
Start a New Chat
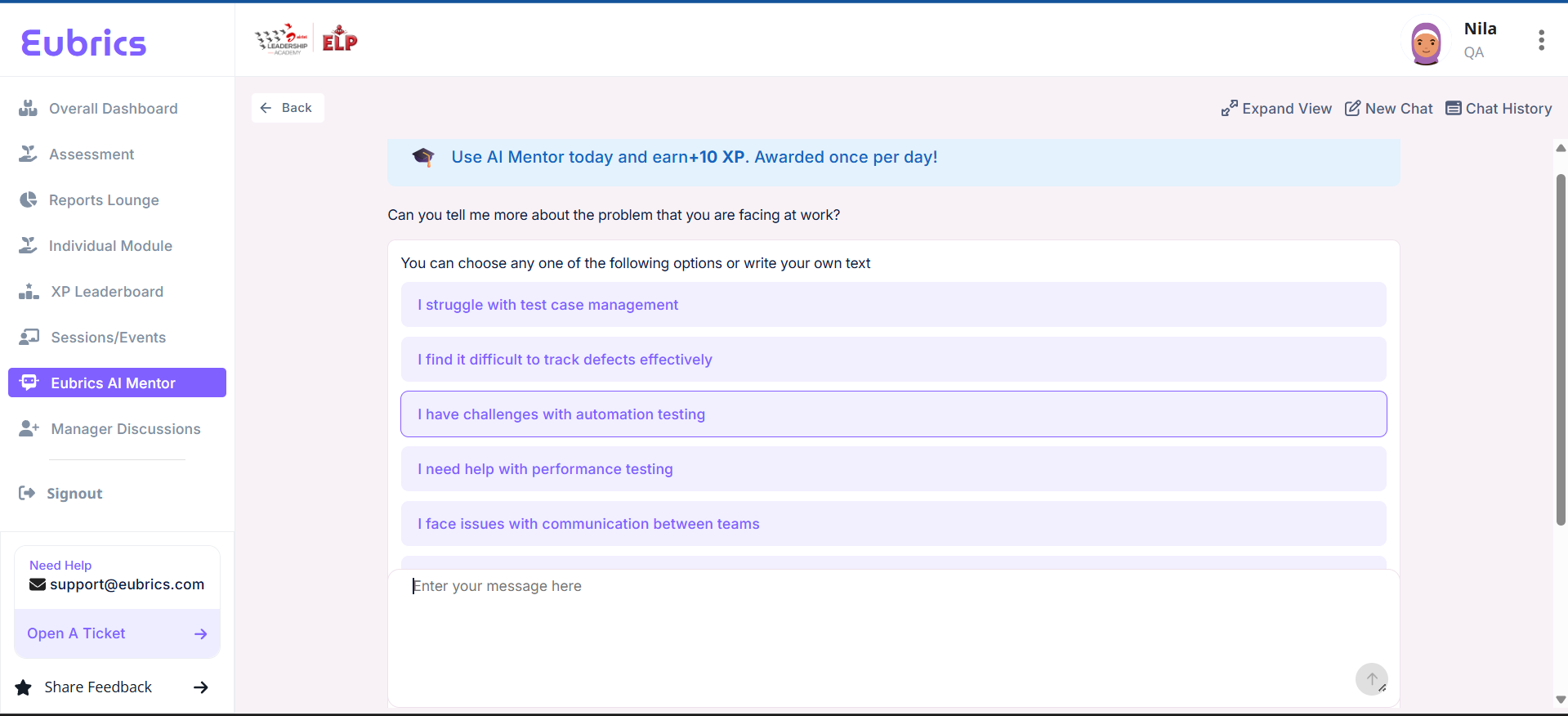click(1389, 109)
